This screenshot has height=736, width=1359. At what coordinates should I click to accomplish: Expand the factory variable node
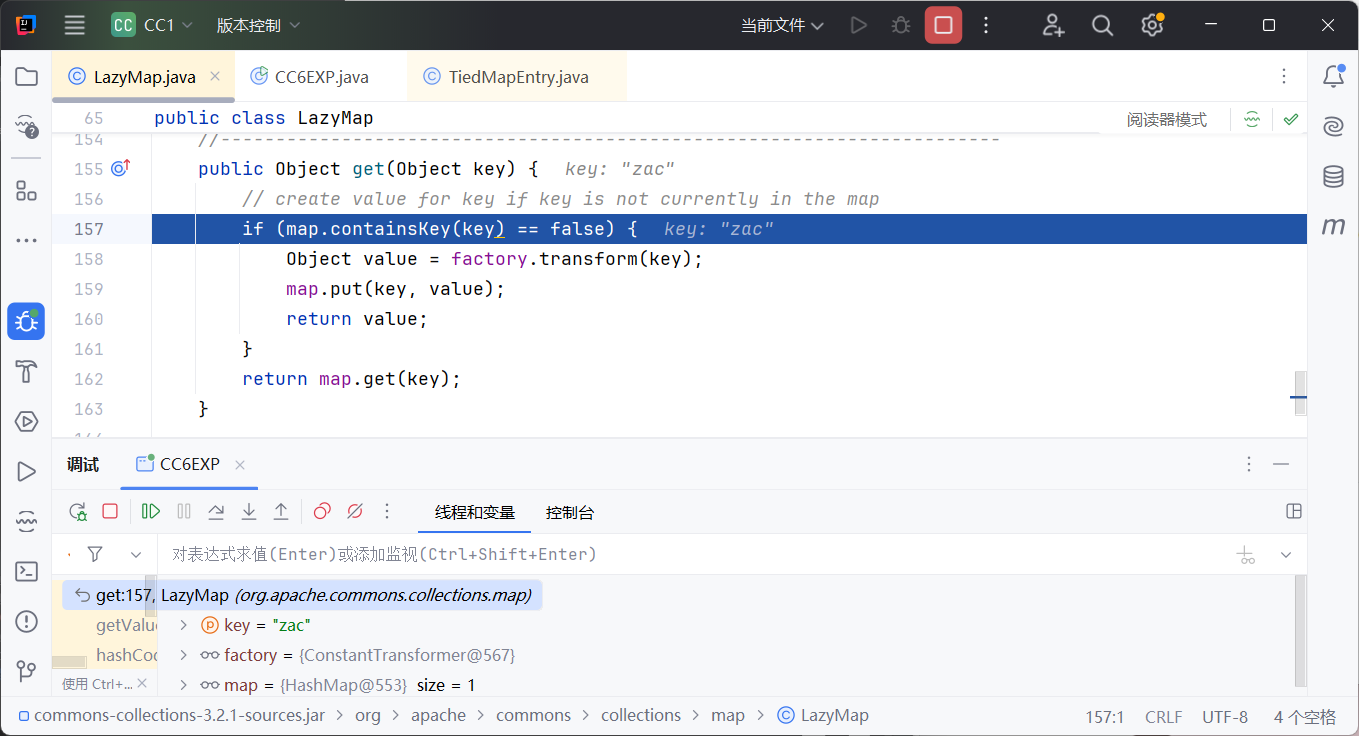pyautogui.click(x=183, y=656)
